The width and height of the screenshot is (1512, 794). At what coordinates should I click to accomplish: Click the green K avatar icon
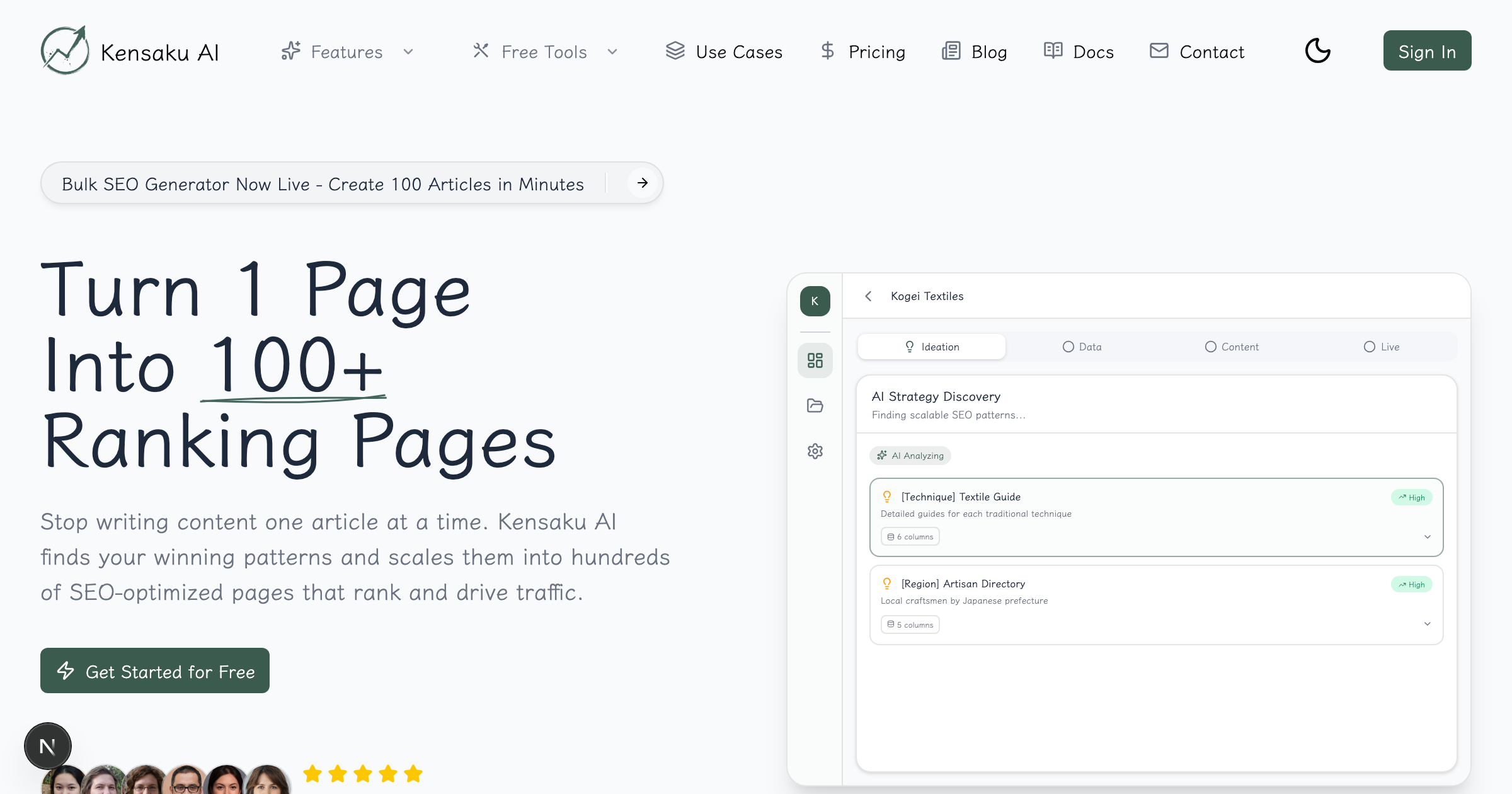tap(815, 301)
